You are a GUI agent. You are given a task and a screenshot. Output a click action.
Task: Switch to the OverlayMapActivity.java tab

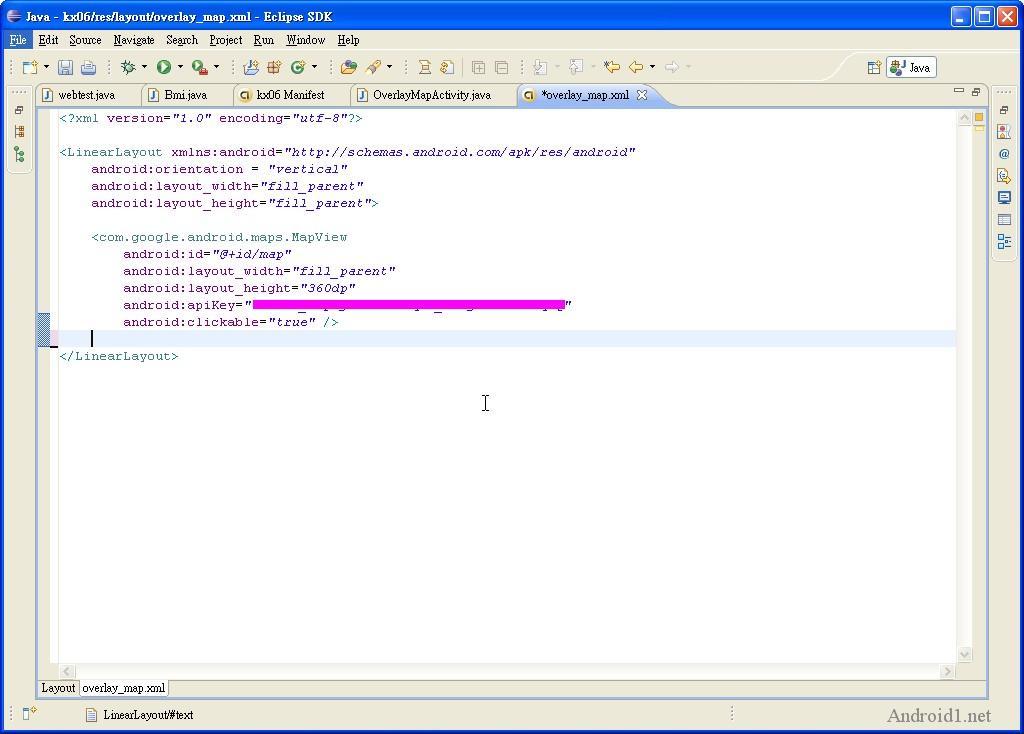[x=432, y=95]
